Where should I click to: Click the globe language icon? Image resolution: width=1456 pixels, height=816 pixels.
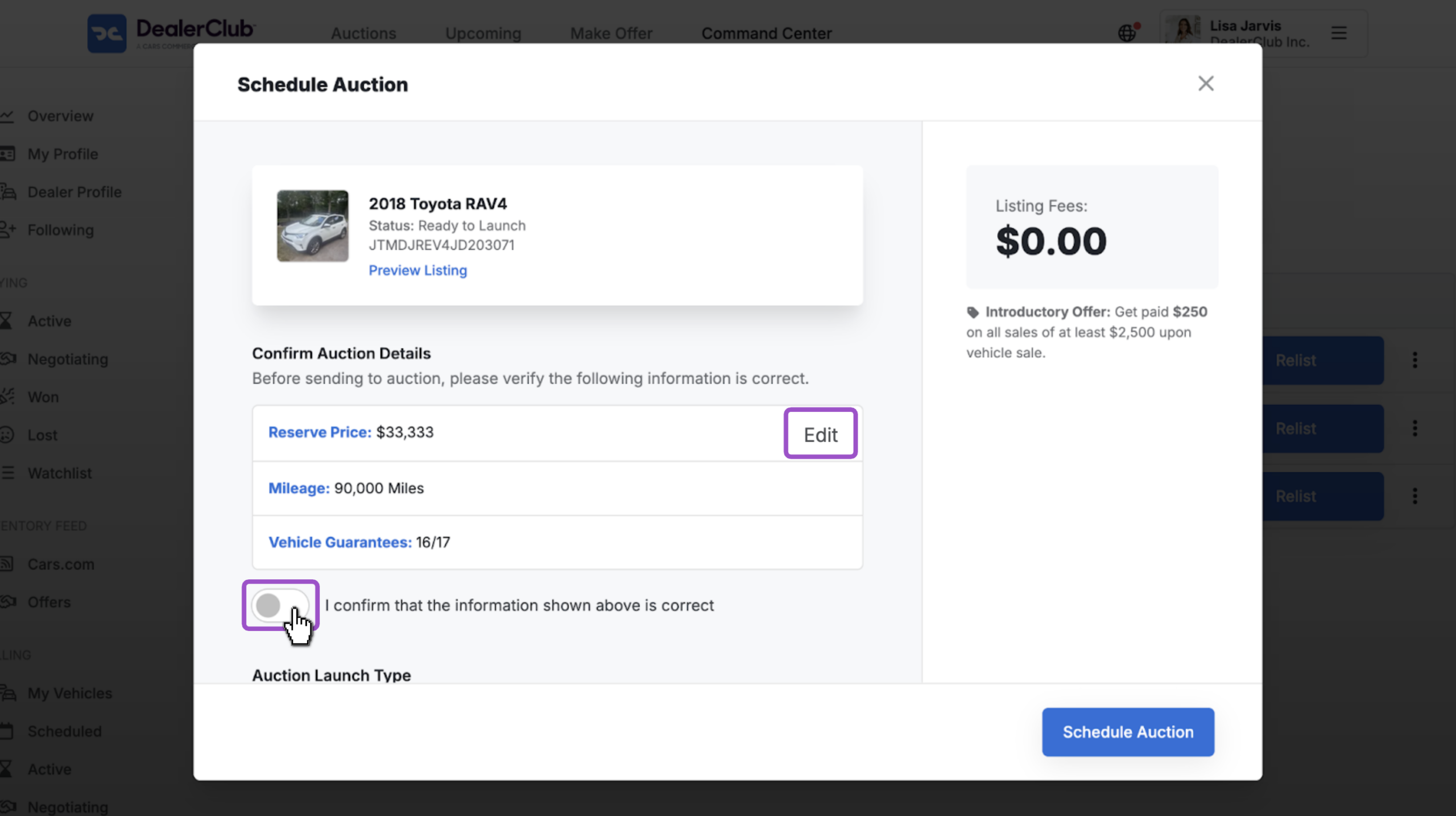(x=1127, y=33)
